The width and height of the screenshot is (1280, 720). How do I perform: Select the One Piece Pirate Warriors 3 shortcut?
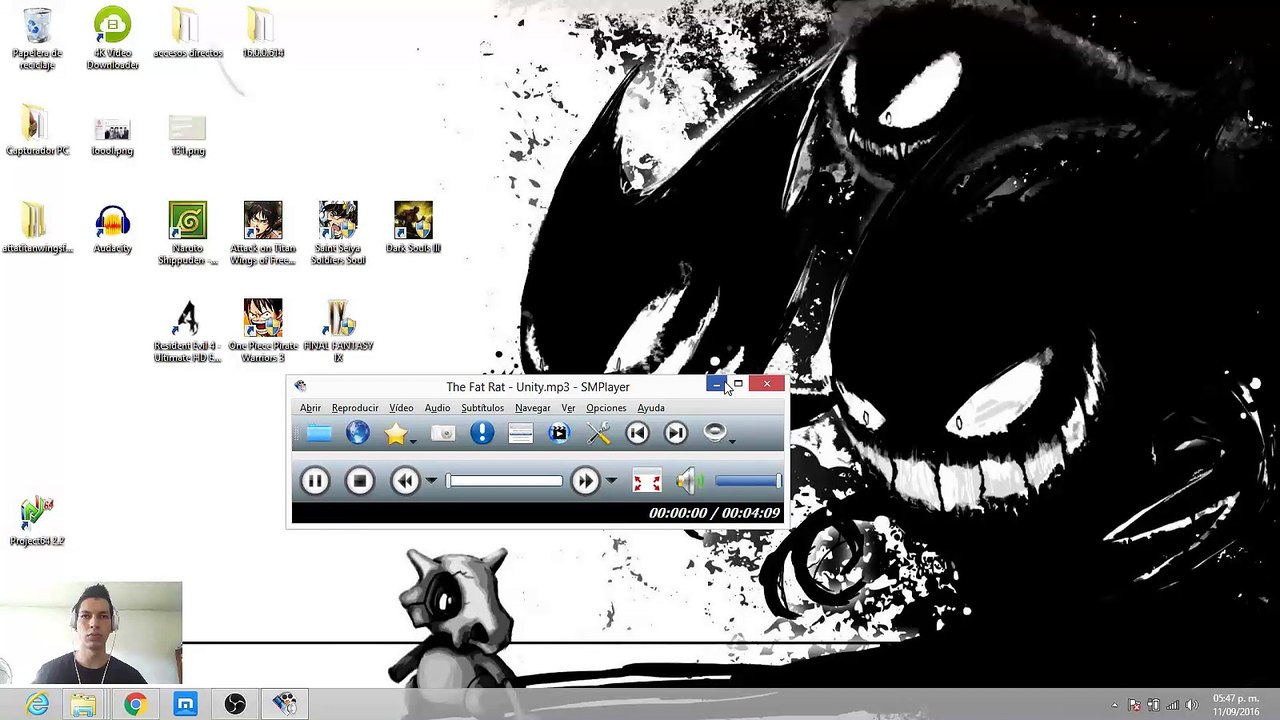tap(263, 332)
